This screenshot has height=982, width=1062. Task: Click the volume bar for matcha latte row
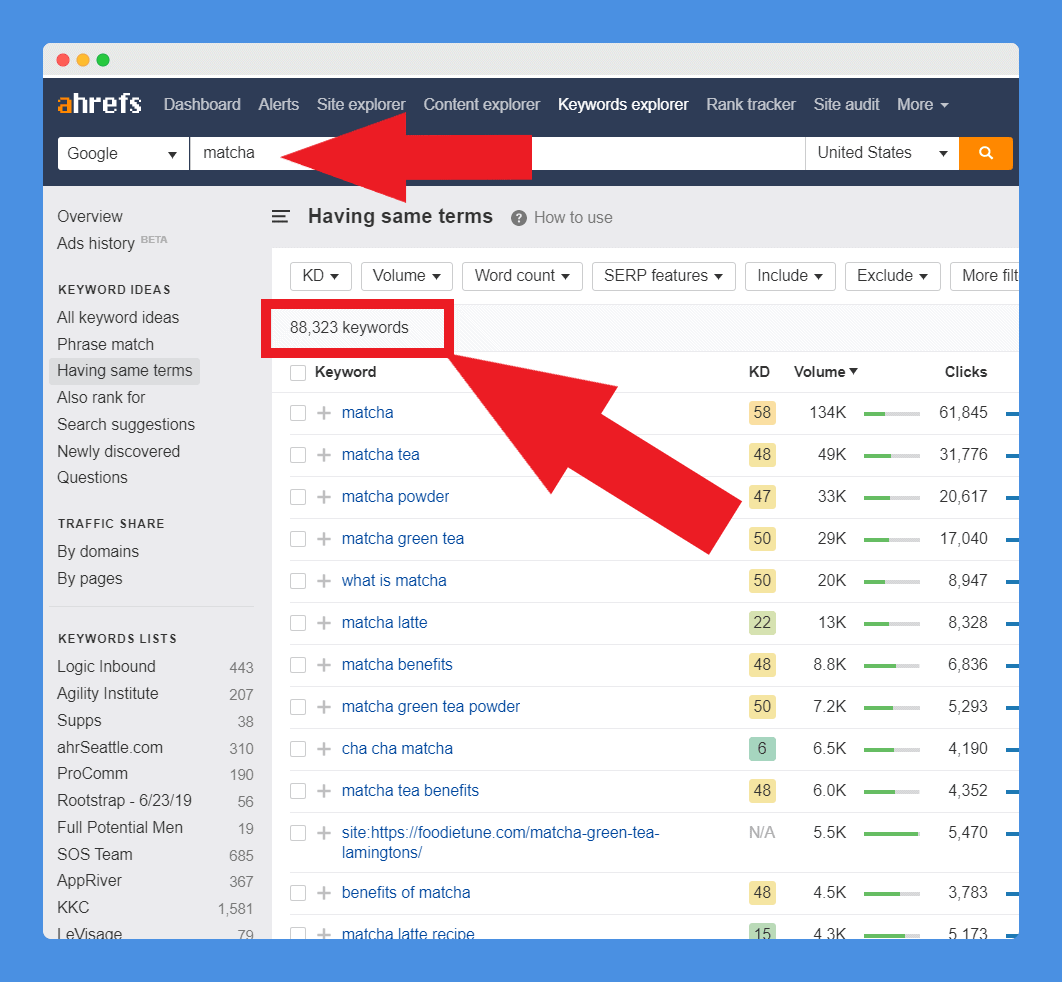tap(891, 623)
